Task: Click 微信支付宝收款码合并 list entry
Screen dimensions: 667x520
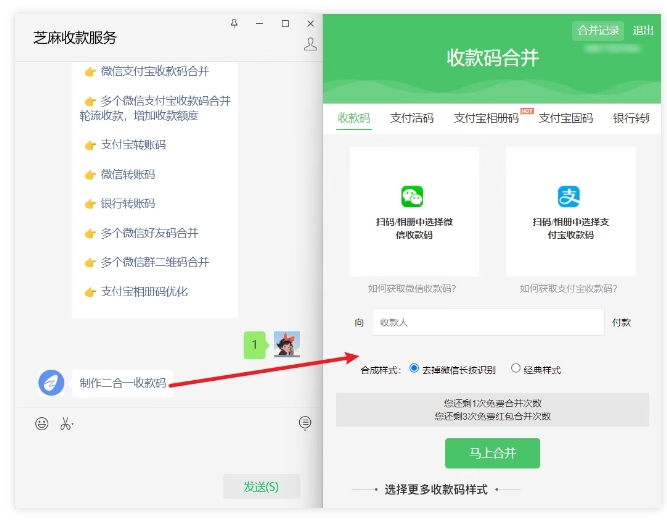Action: pos(154,71)
